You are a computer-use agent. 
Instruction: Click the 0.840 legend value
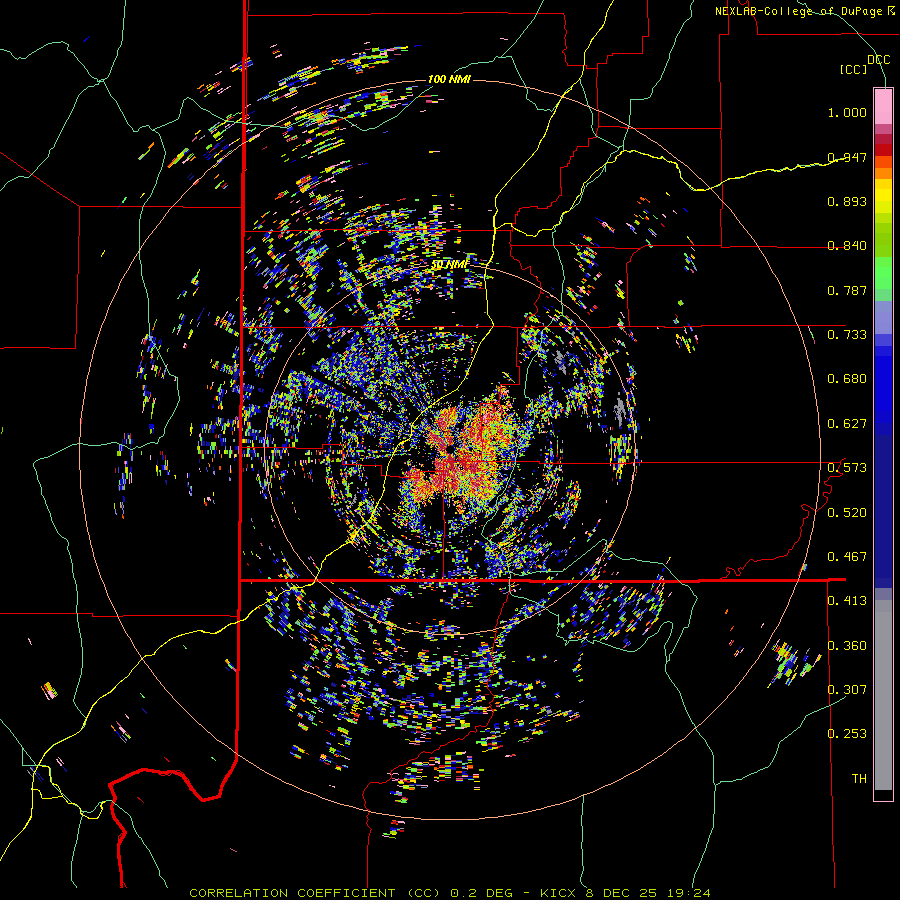coord(847,246)
